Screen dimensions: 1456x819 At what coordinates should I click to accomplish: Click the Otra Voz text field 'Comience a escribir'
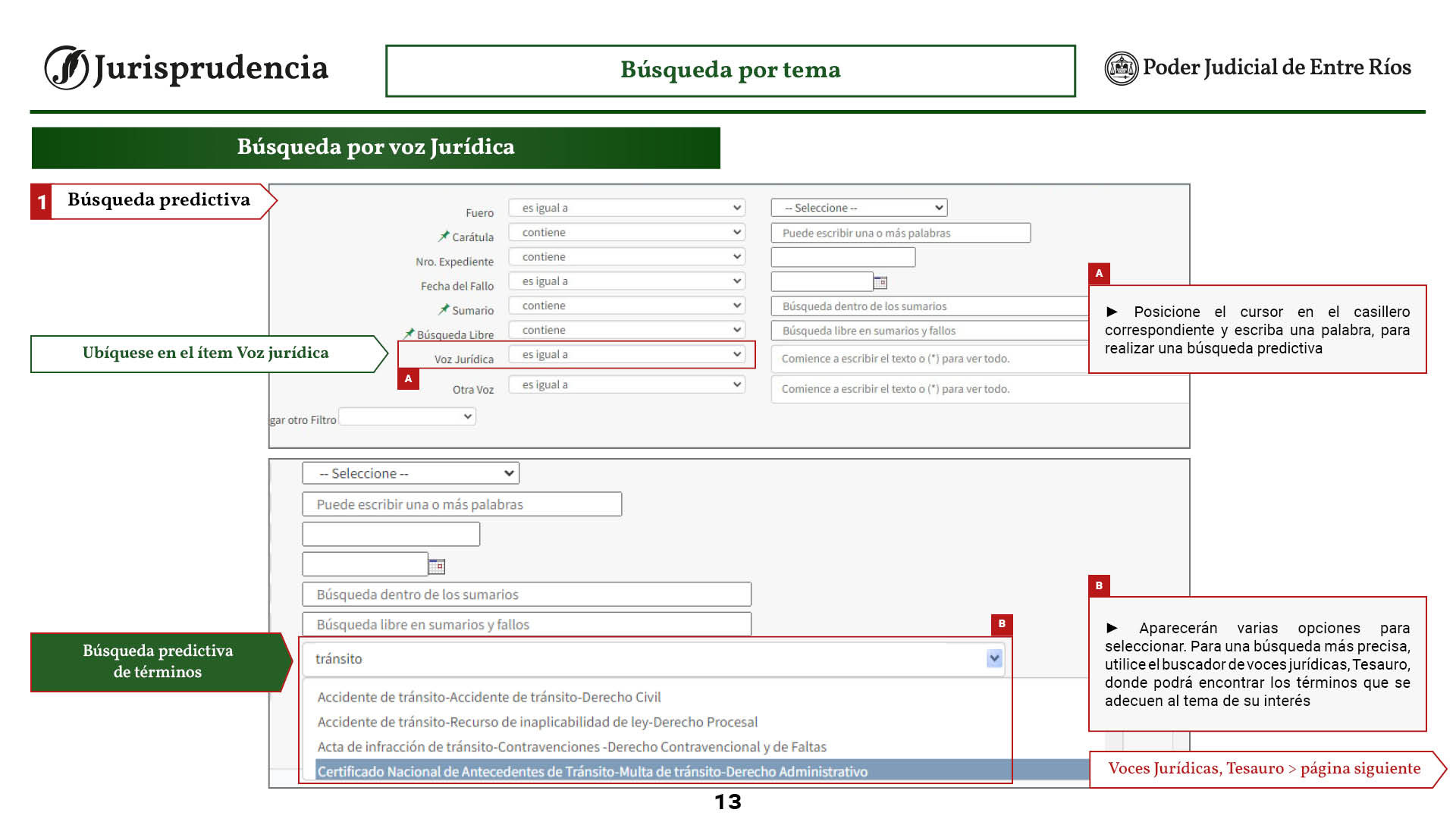(x=980, y=389)
